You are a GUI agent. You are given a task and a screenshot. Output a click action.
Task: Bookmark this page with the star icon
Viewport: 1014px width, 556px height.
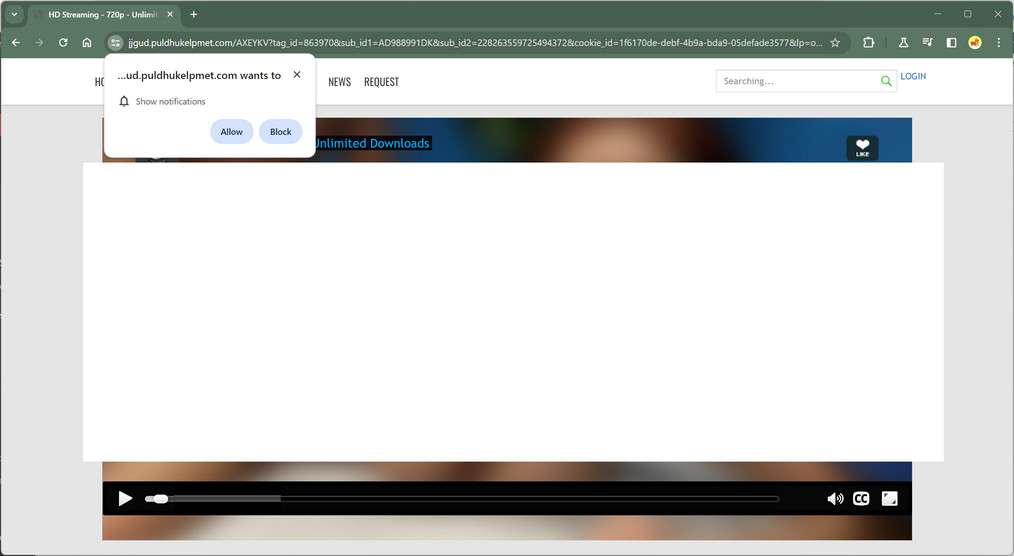tap(835, 43)
